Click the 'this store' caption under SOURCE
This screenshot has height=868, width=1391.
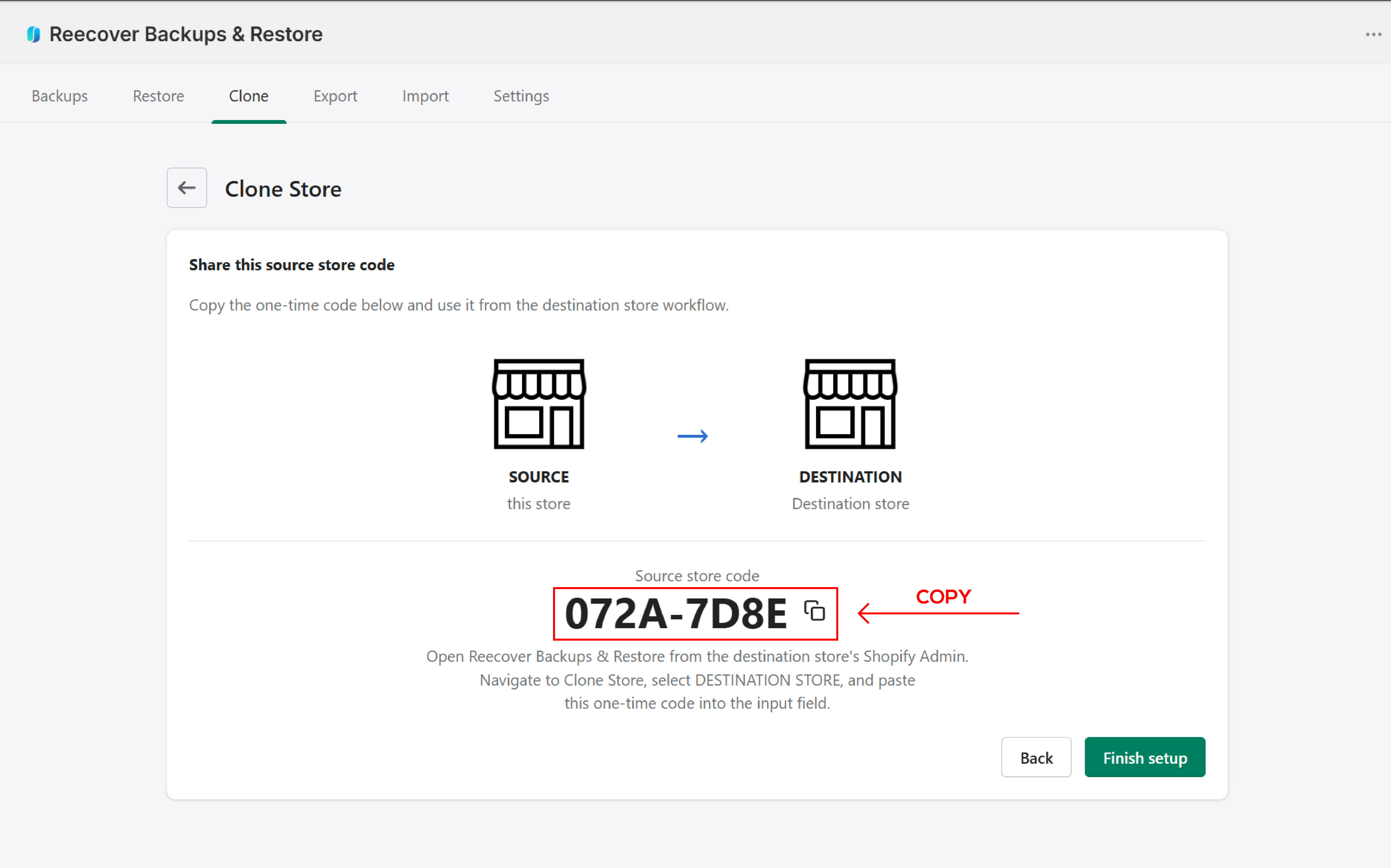(539, 503)
